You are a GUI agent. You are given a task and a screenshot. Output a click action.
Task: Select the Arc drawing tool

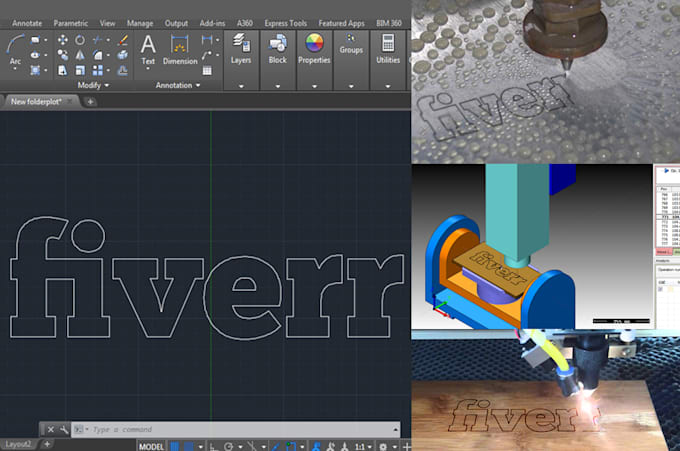pos(15,49)
